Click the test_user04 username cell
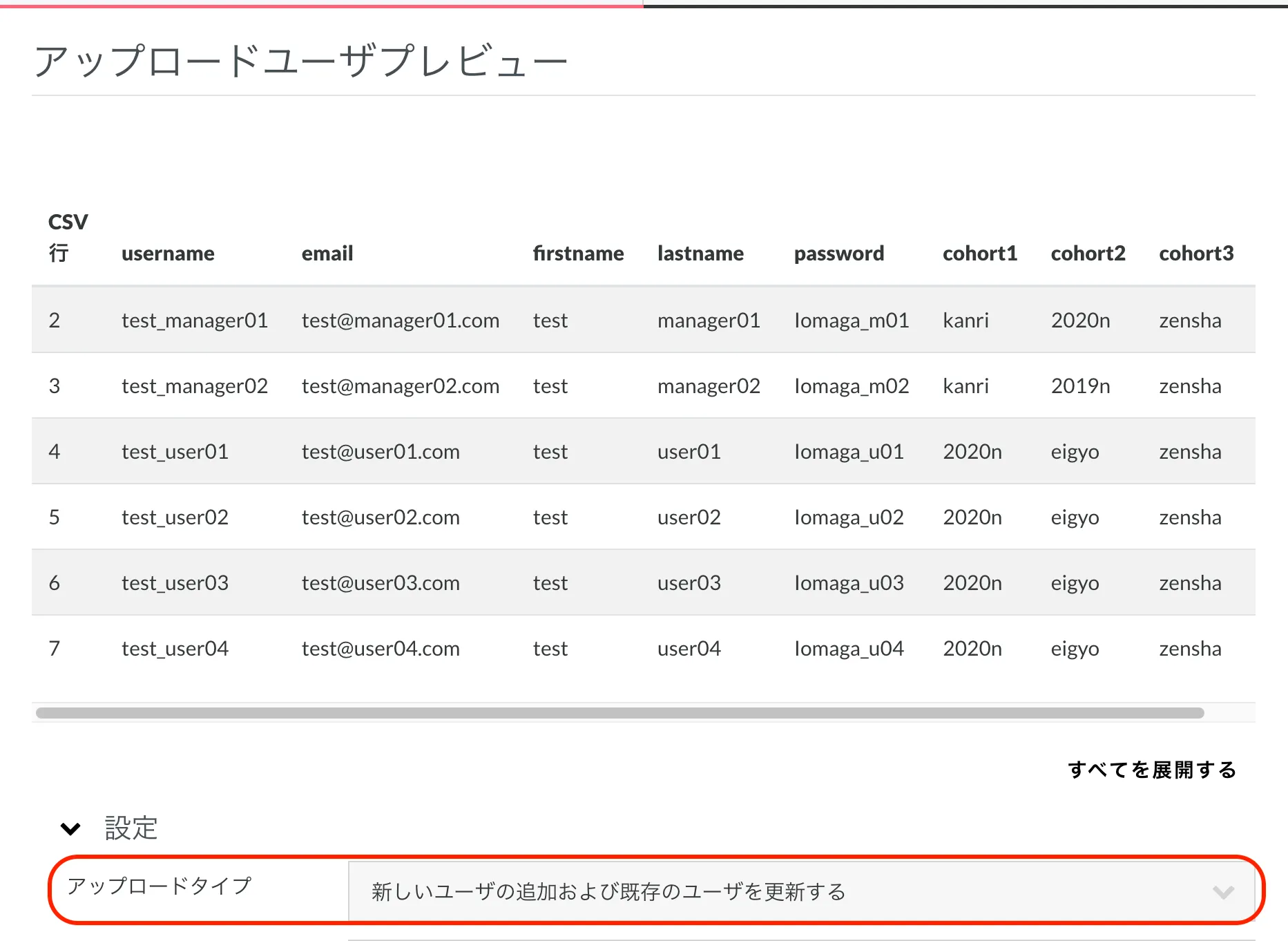Viewport: 1288px width, 941px height. coord(175,649)
